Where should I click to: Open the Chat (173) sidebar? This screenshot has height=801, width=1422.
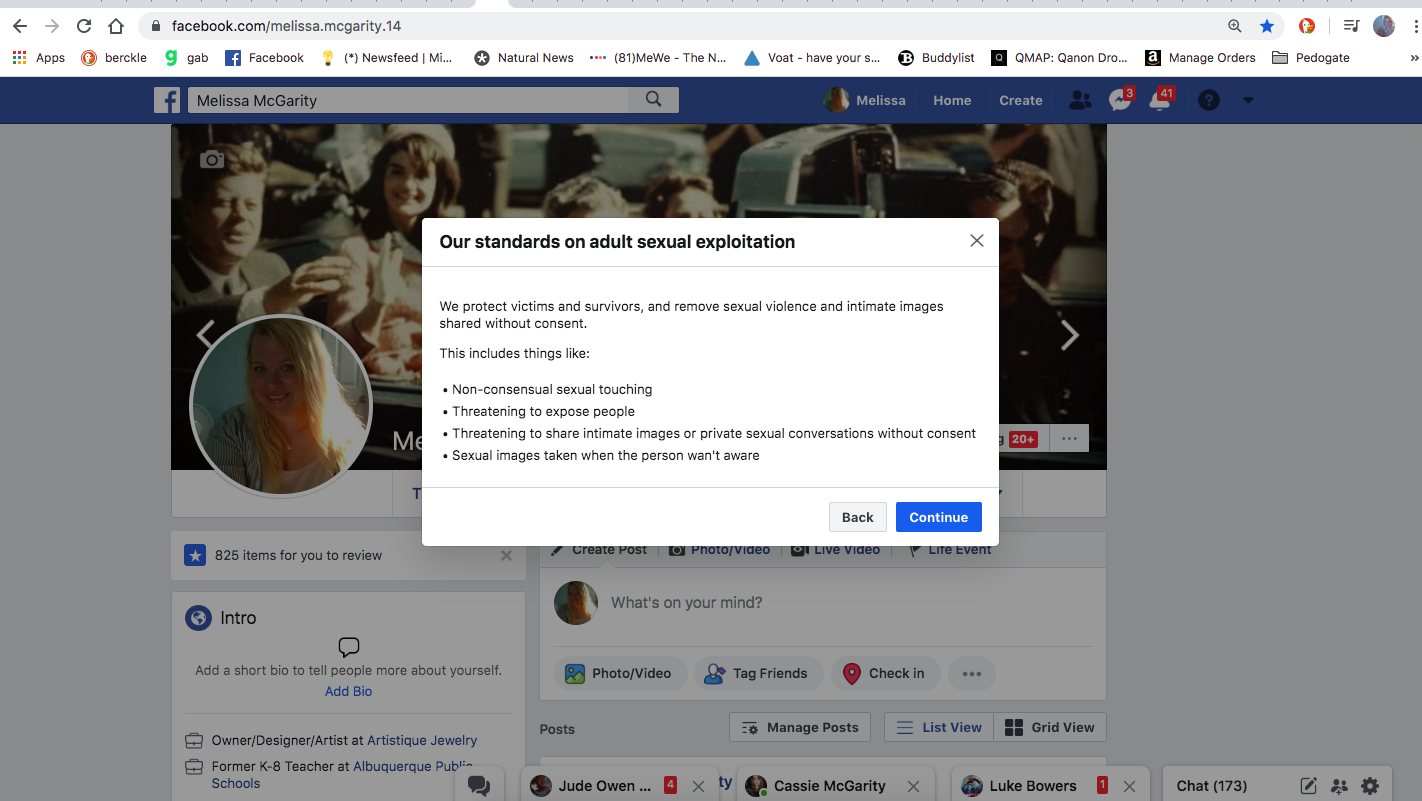[1212, 786]
